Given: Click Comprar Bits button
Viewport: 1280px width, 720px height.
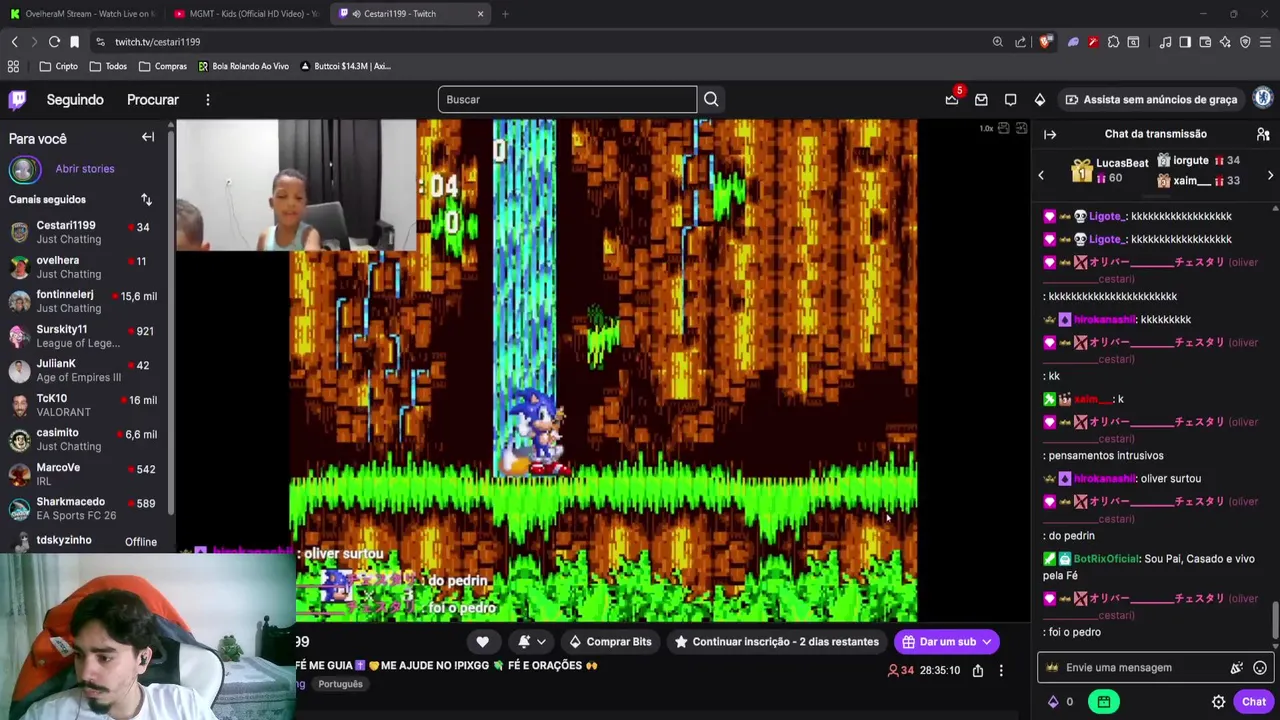Looking at the screenshot, I should pyautogui.click(x=610, y=642).
